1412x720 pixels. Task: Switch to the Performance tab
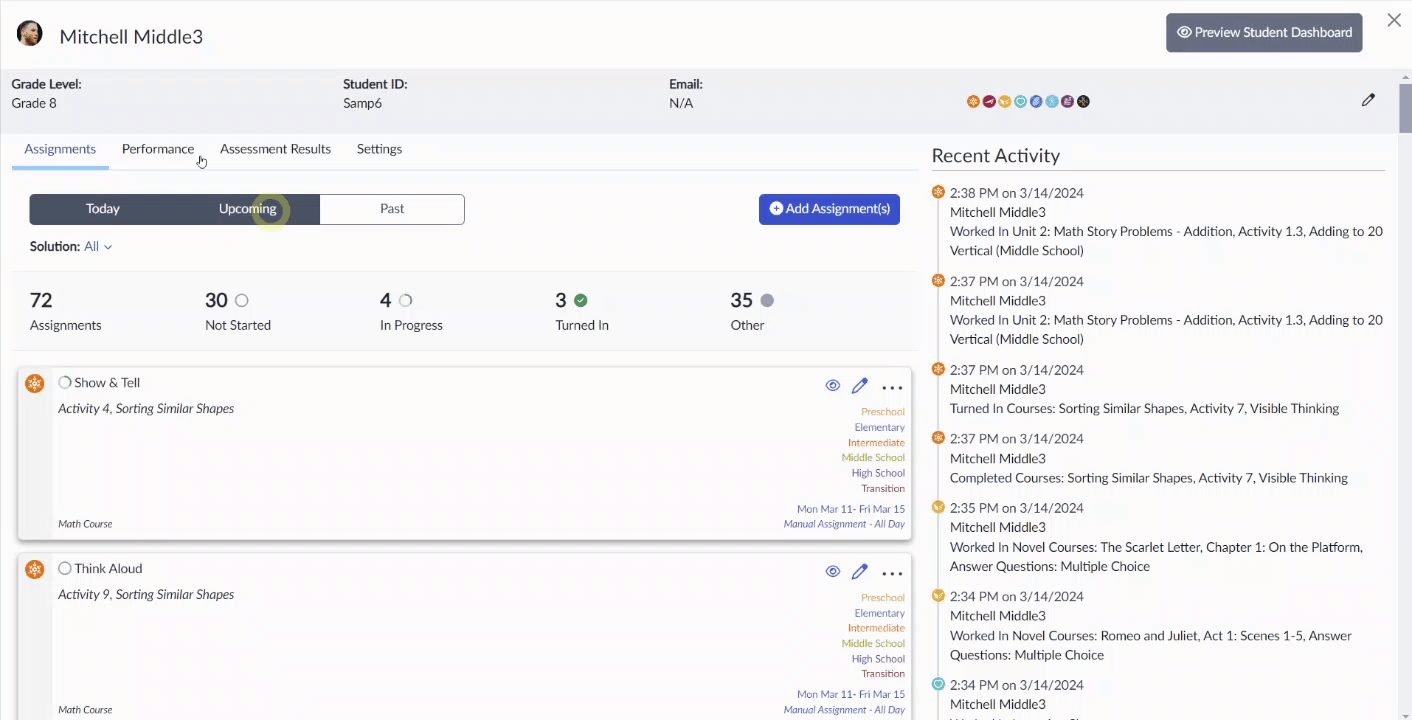tap(158, 149)
